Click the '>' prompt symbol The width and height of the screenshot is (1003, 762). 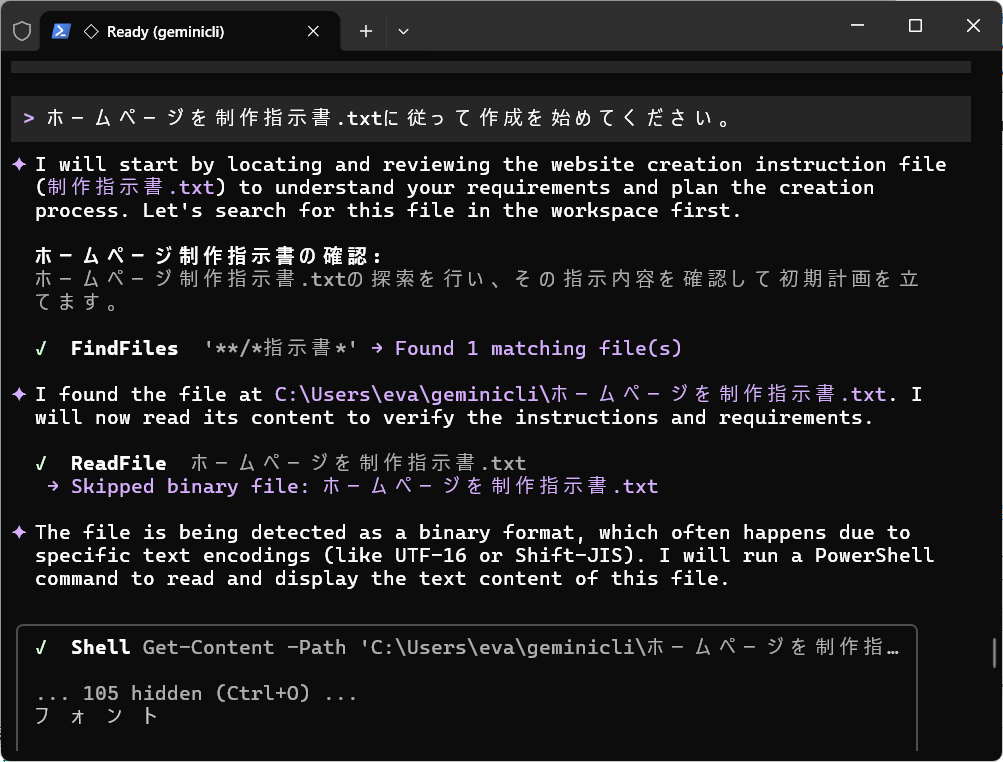click(x=28, y=118)
